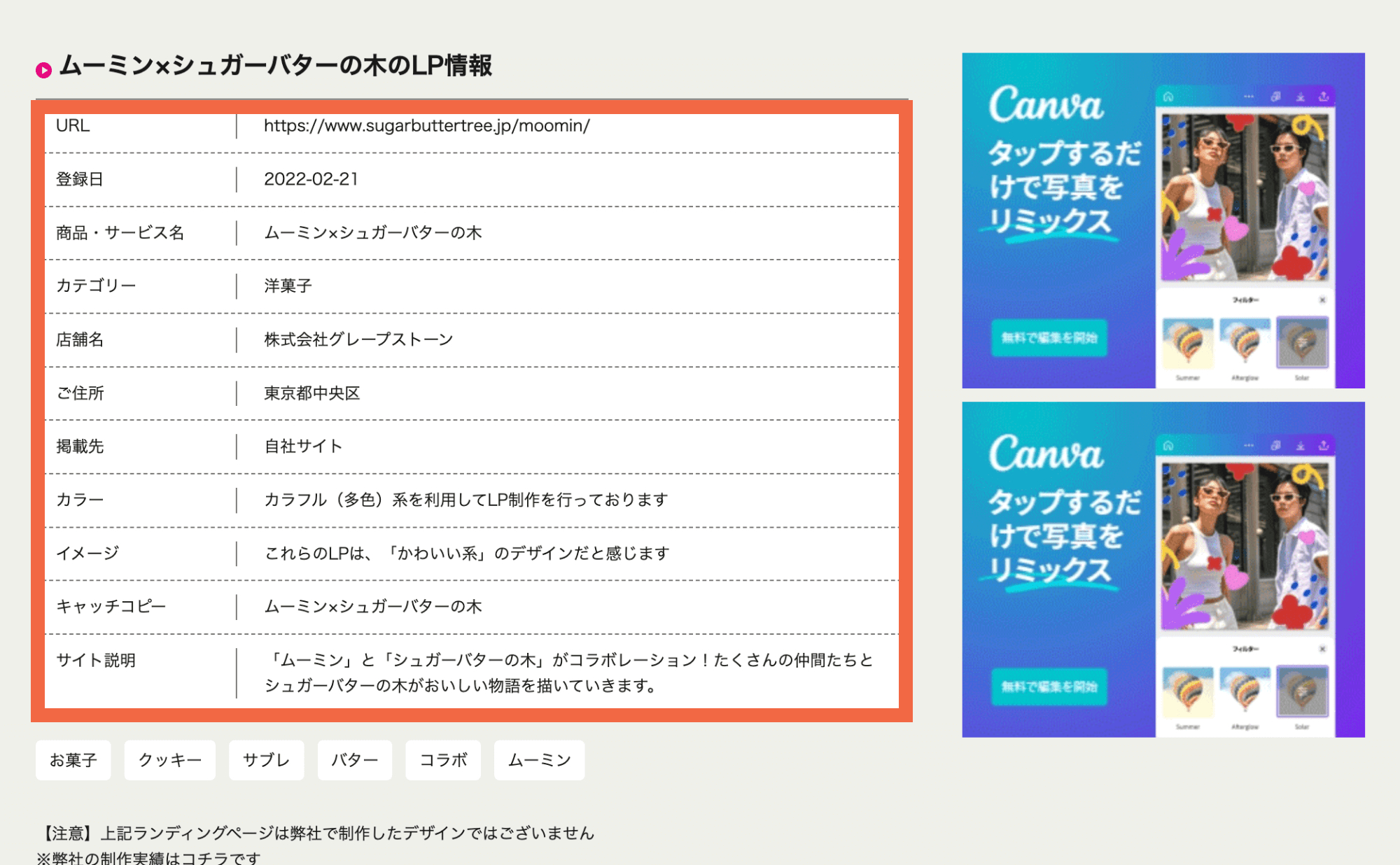Deselect the currently active Solar filter

[x=1302, y=342]
